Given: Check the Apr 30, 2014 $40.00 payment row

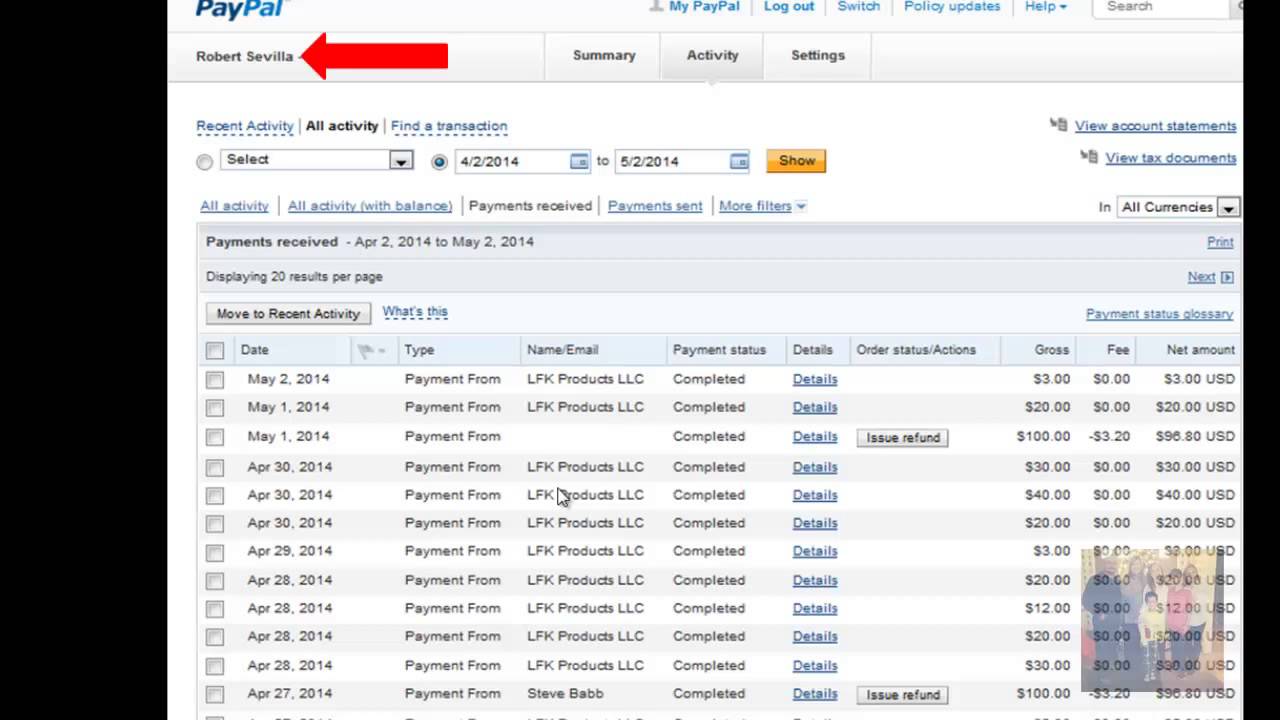Looking at the screenshot, I should point(215,496).
